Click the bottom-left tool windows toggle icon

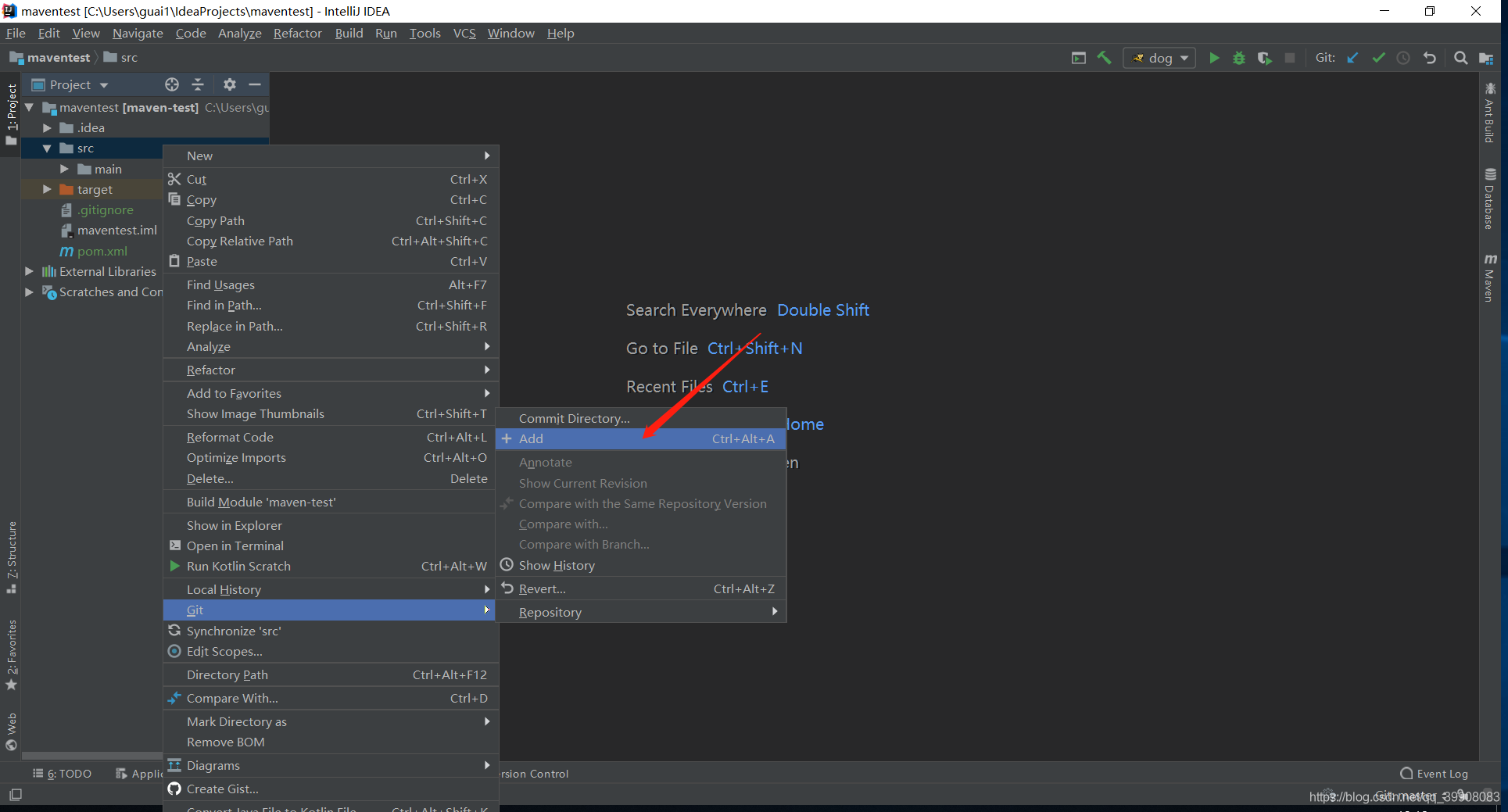(x=16, y=795)
